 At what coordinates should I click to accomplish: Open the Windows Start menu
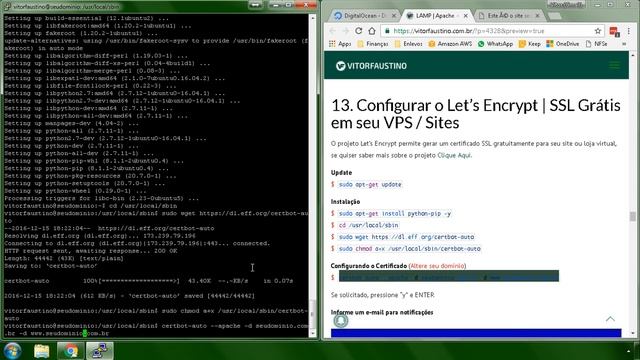(x=13, y=351)
